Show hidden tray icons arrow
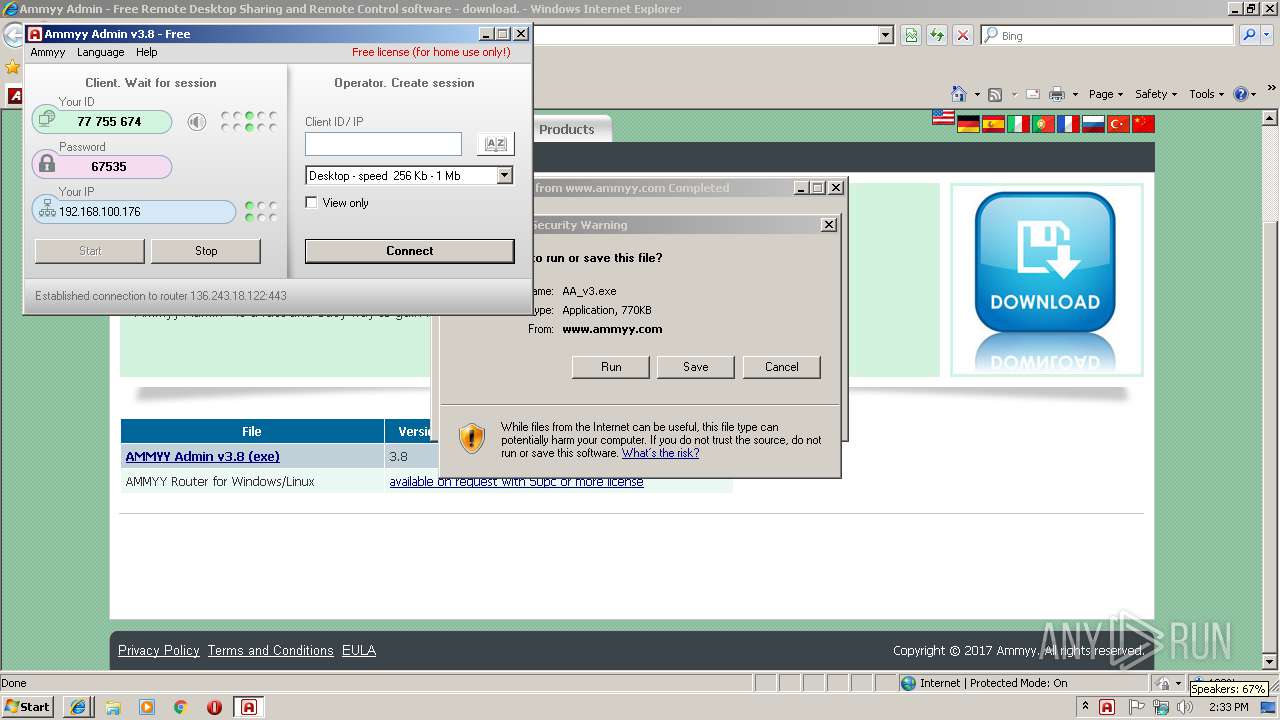 point(1085,707)
